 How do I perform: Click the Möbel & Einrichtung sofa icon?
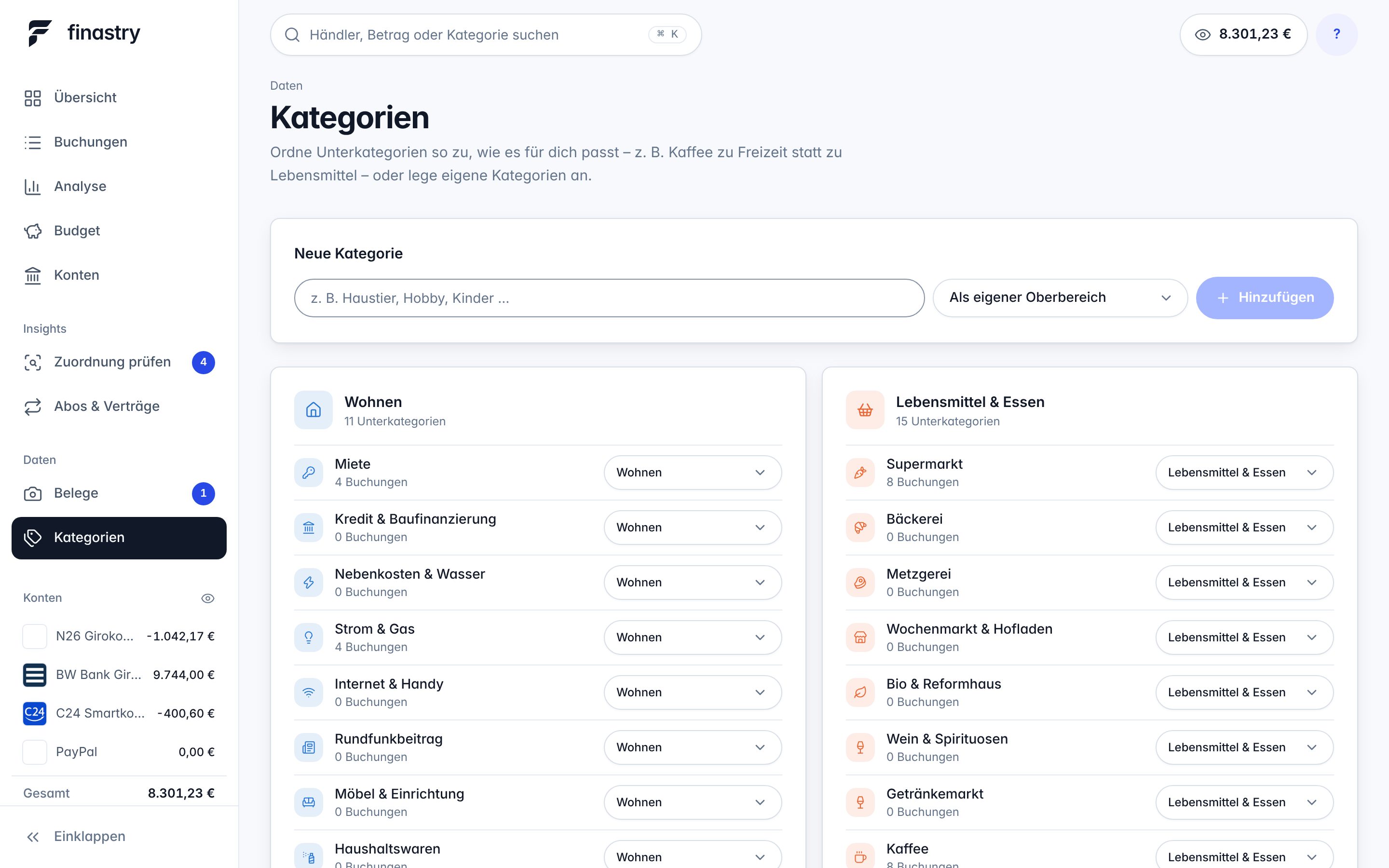click(309, 802)
